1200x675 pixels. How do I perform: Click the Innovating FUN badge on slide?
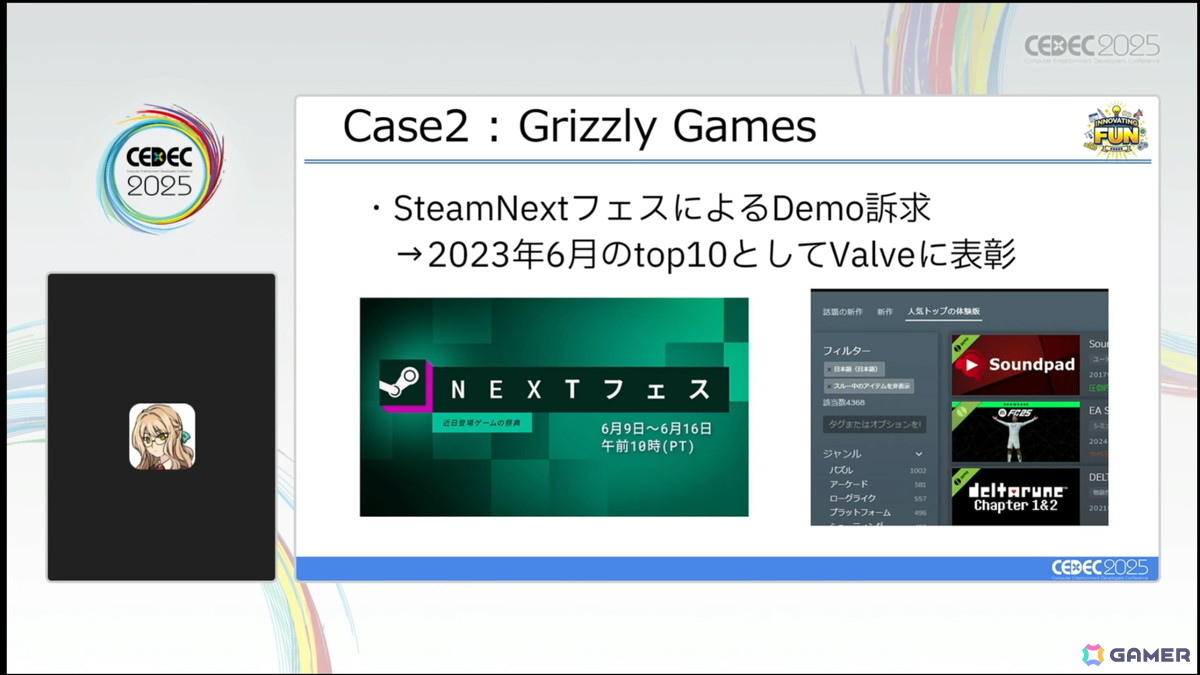tap(1114, 129)
